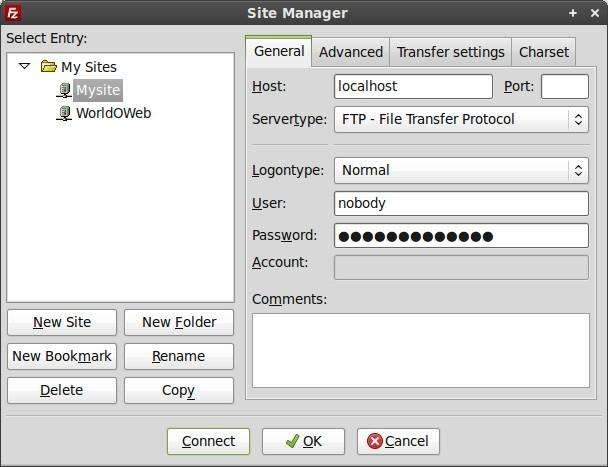Click the Select Entry: label

(x=47, y=38)
